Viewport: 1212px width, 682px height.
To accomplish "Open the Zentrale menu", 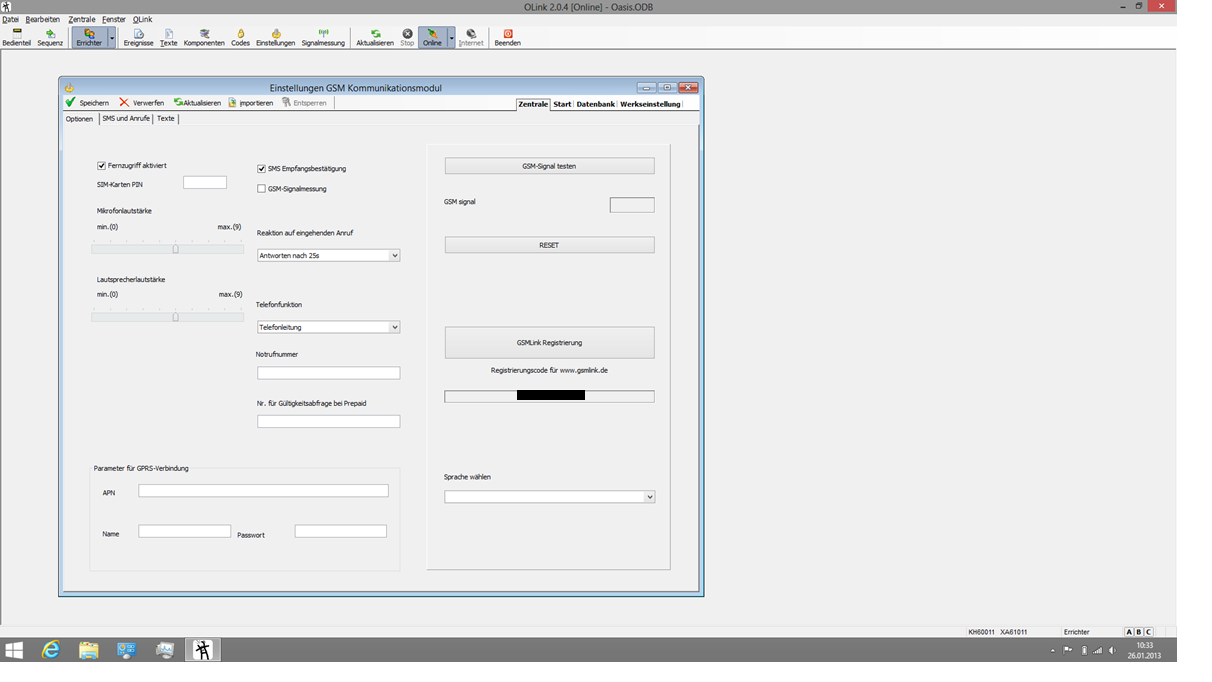I will tap(81, 19).
